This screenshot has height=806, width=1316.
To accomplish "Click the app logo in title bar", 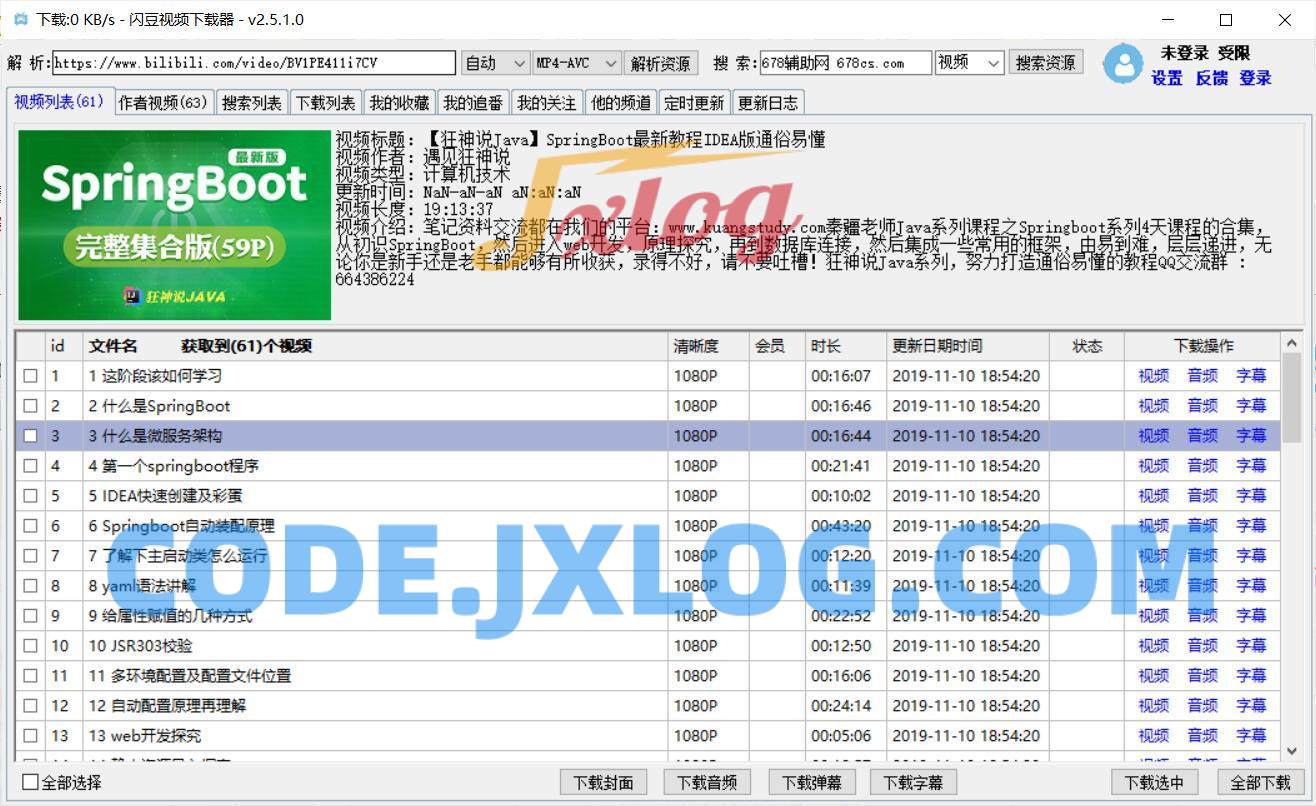I will [20, 19].
